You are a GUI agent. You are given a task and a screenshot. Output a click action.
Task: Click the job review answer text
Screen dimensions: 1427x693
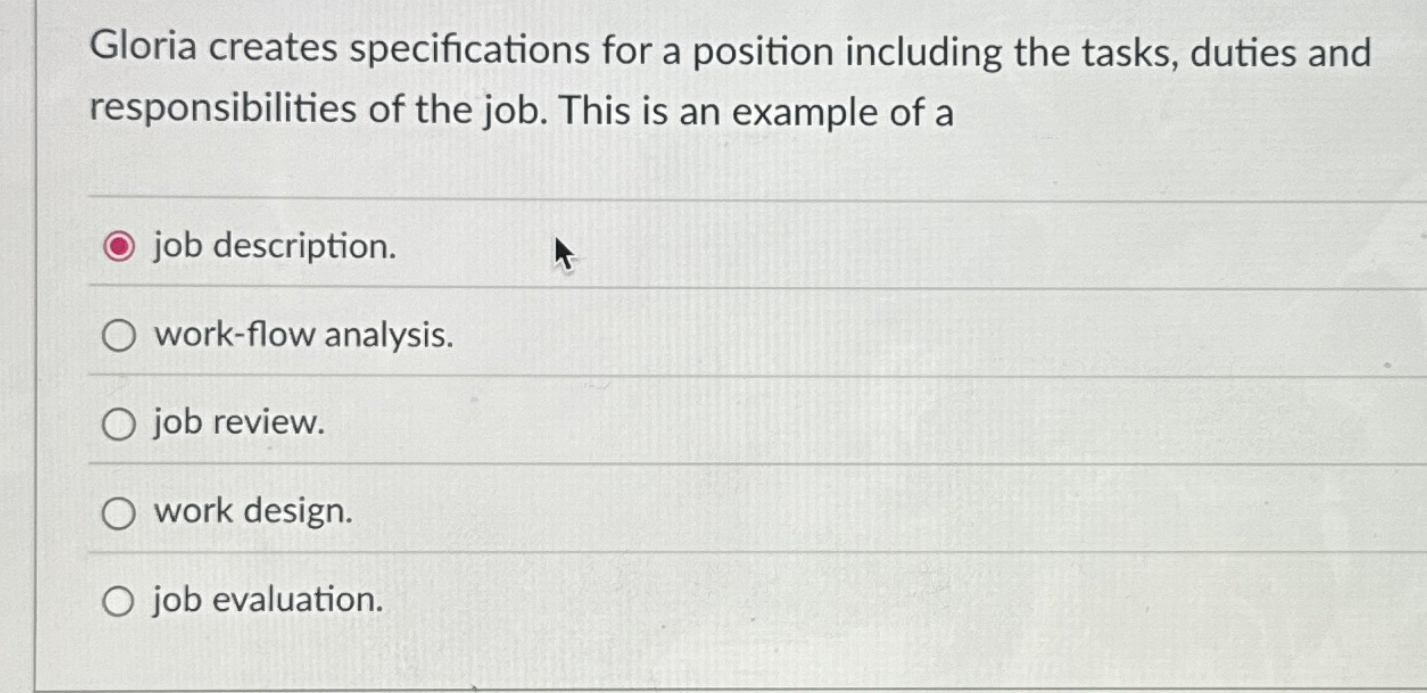coord(237,424)
